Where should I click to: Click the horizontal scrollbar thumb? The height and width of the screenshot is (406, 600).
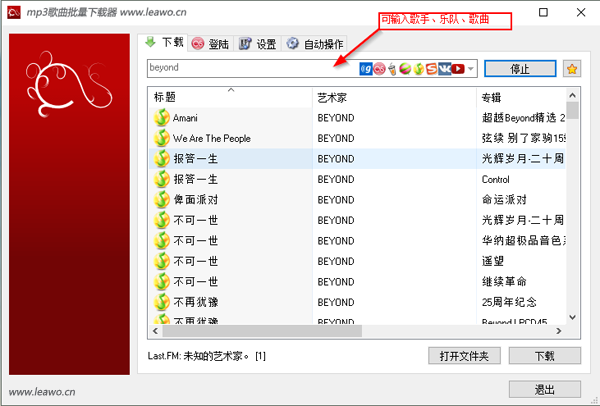[262, 331]
